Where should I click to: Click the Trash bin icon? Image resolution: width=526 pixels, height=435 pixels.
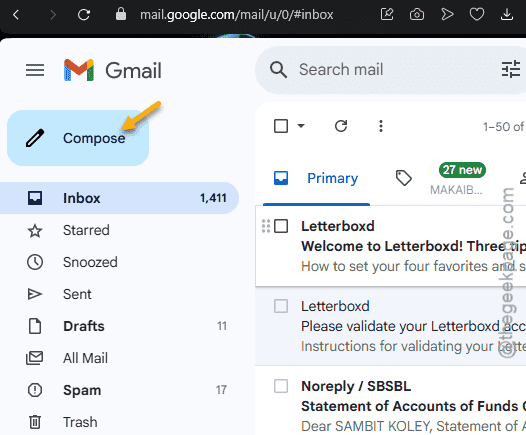[x=35, y=422]
